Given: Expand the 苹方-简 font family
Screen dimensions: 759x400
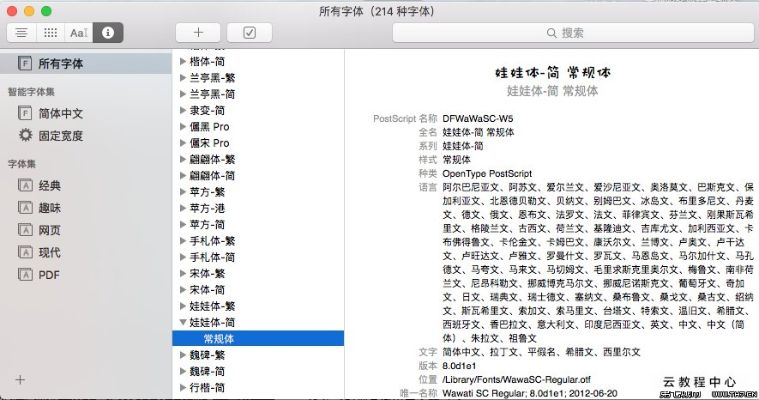Looking at the screenshot, I should [182, 225].
